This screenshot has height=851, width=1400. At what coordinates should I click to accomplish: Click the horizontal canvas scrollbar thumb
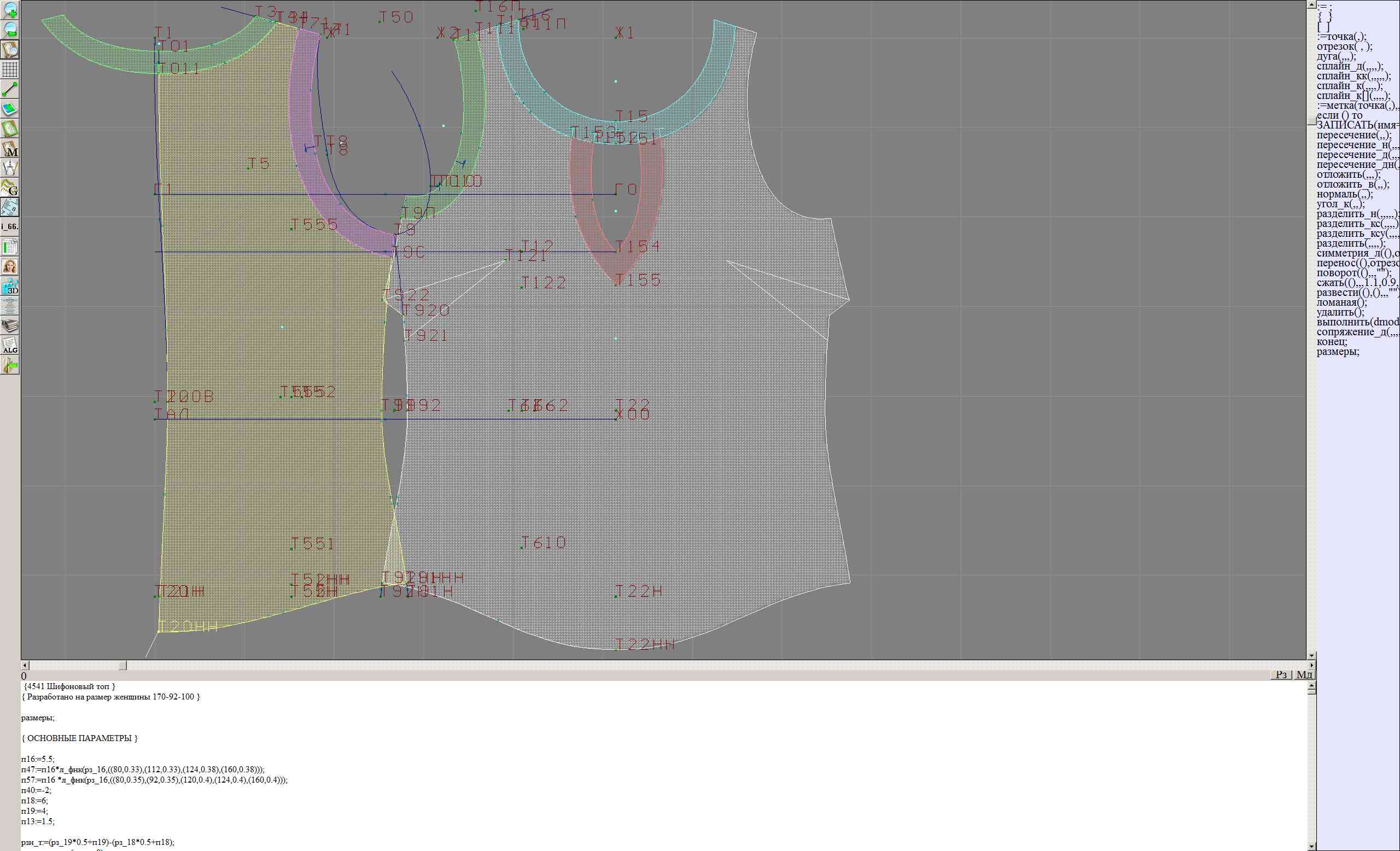[122, 665]
